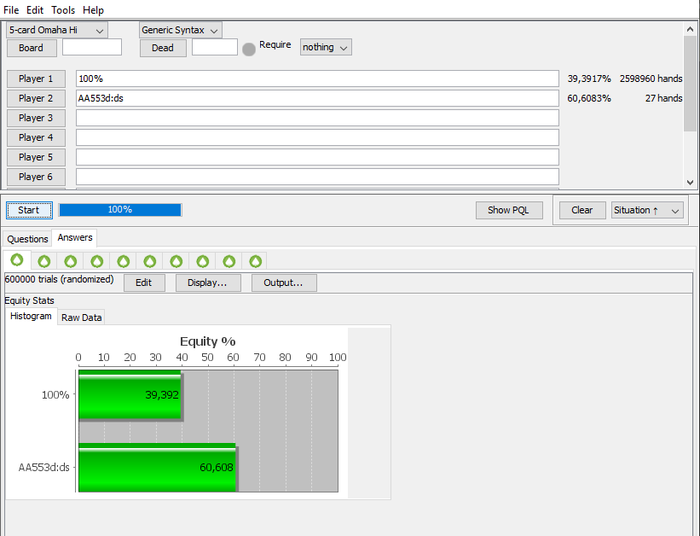Viewport: 700px width, 536px height.
Task: Open the eighth green spade answer tab
Action: coord(203,261)
